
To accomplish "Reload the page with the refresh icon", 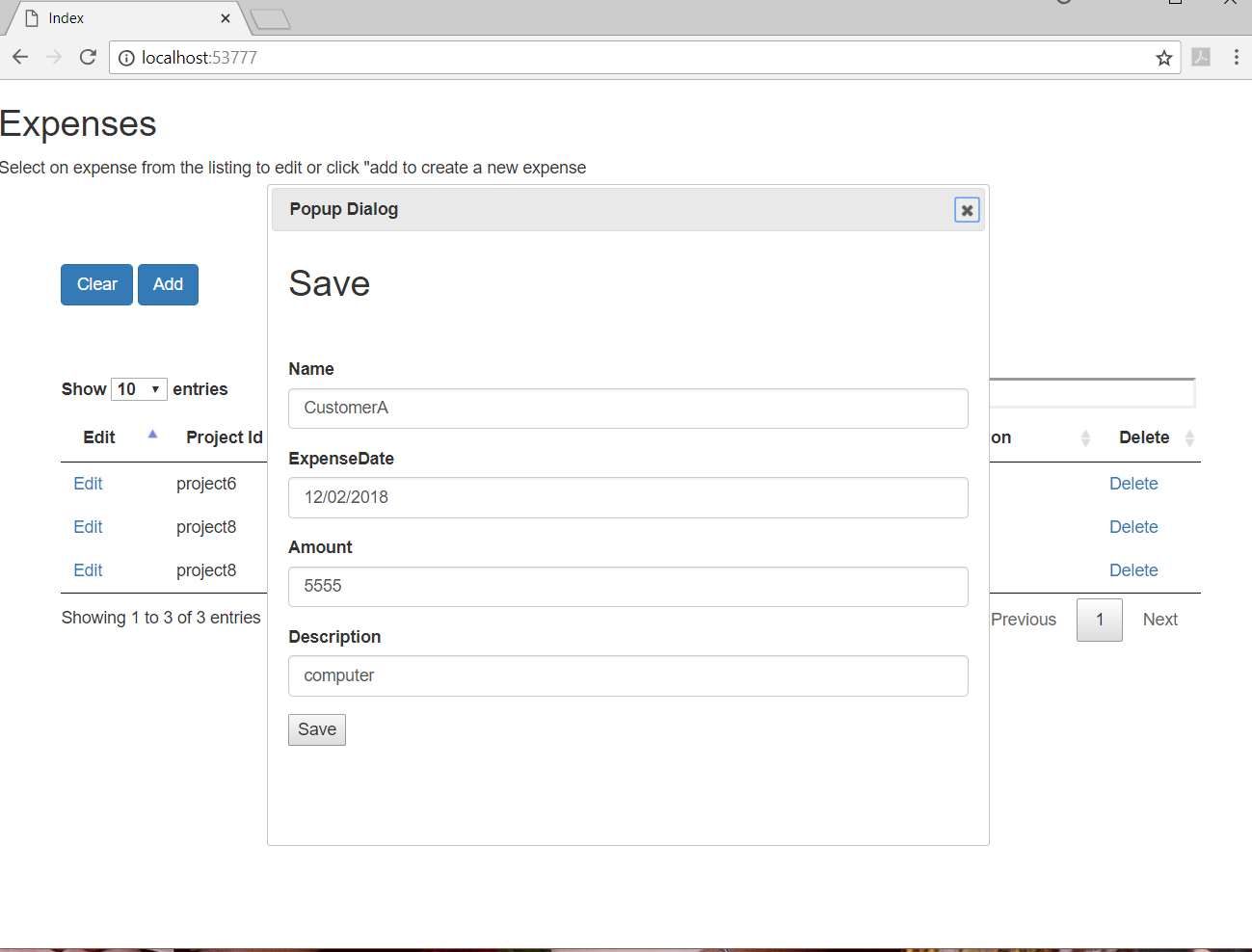I will tap(88, 57).
